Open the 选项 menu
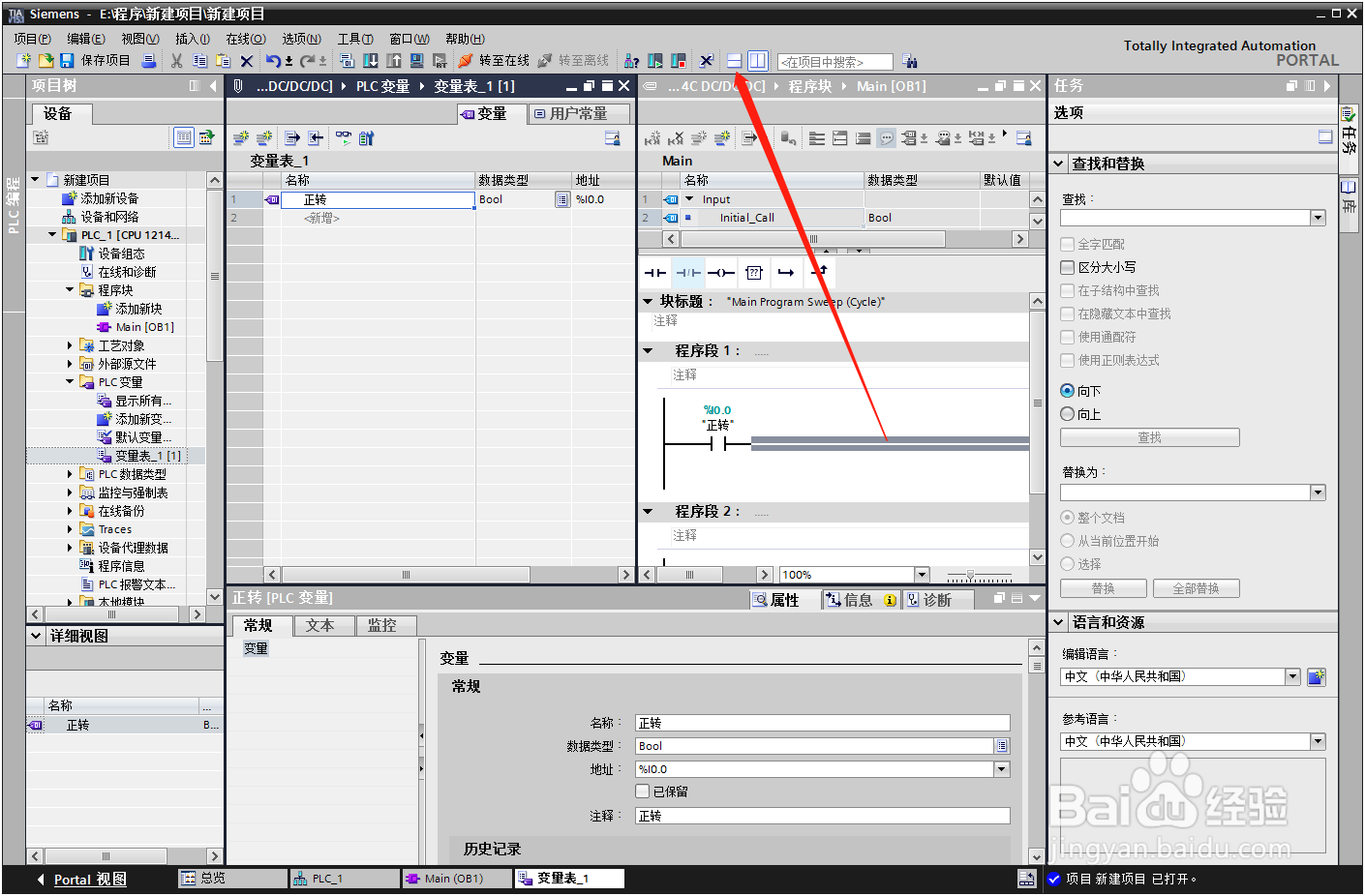 coord(302,39)
